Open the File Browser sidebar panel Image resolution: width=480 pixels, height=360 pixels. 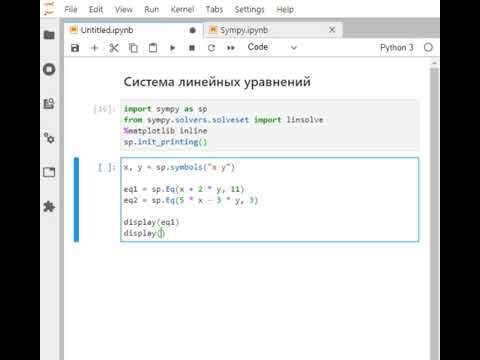49,35
